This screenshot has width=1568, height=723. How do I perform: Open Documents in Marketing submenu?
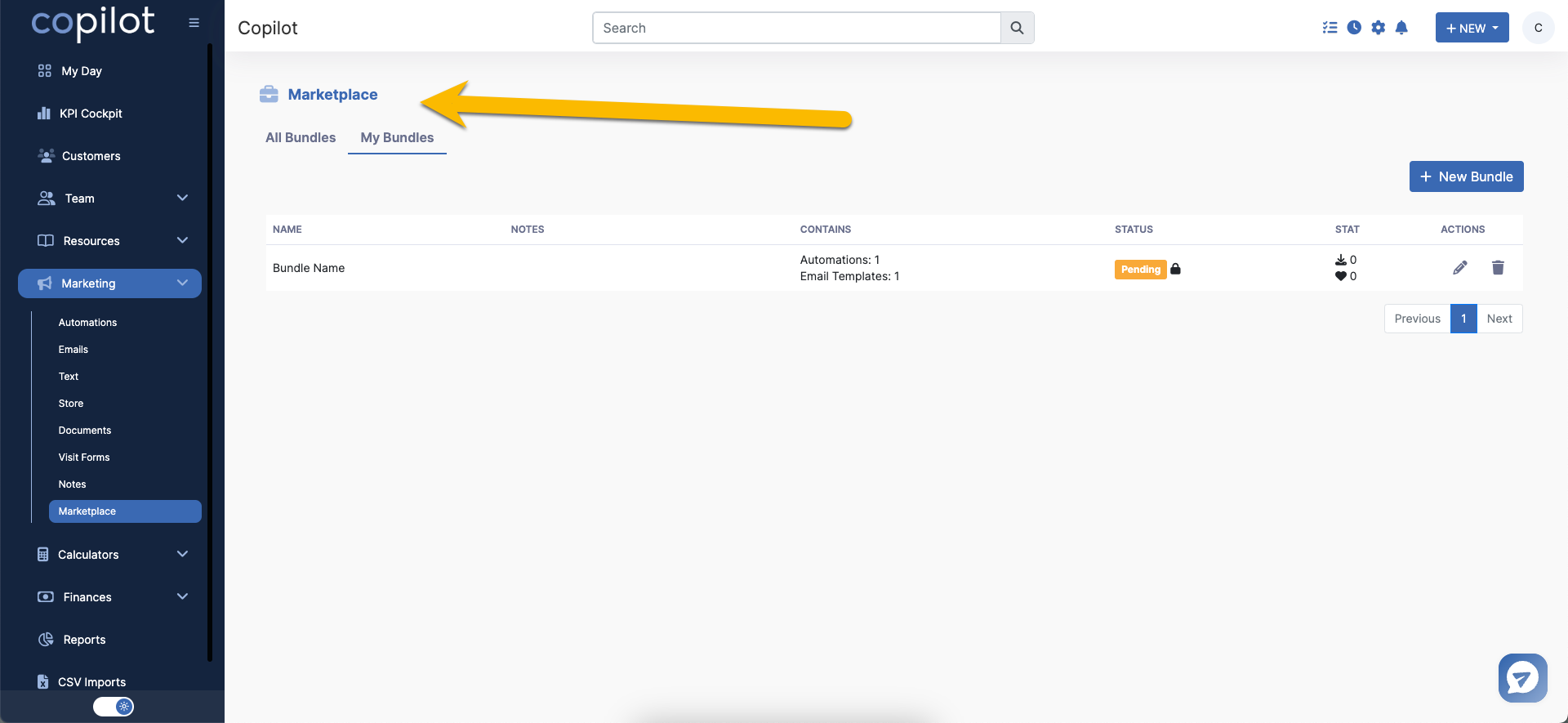tap(85, 431)
